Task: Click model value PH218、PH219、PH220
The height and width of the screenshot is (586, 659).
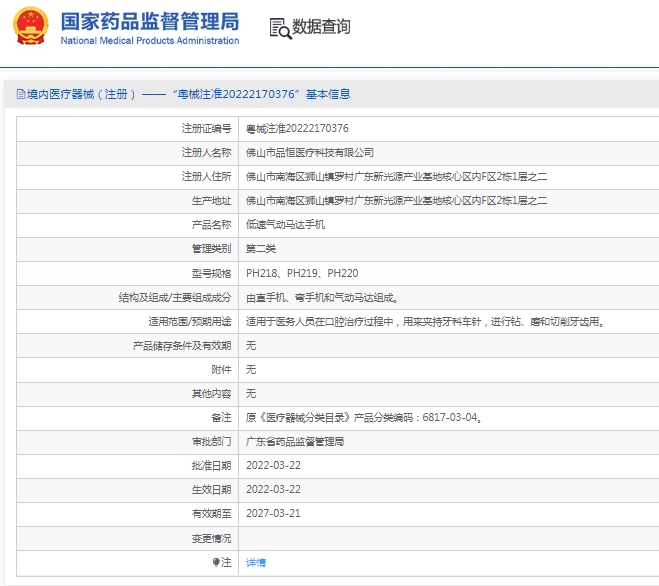Action: coord(302,273)
